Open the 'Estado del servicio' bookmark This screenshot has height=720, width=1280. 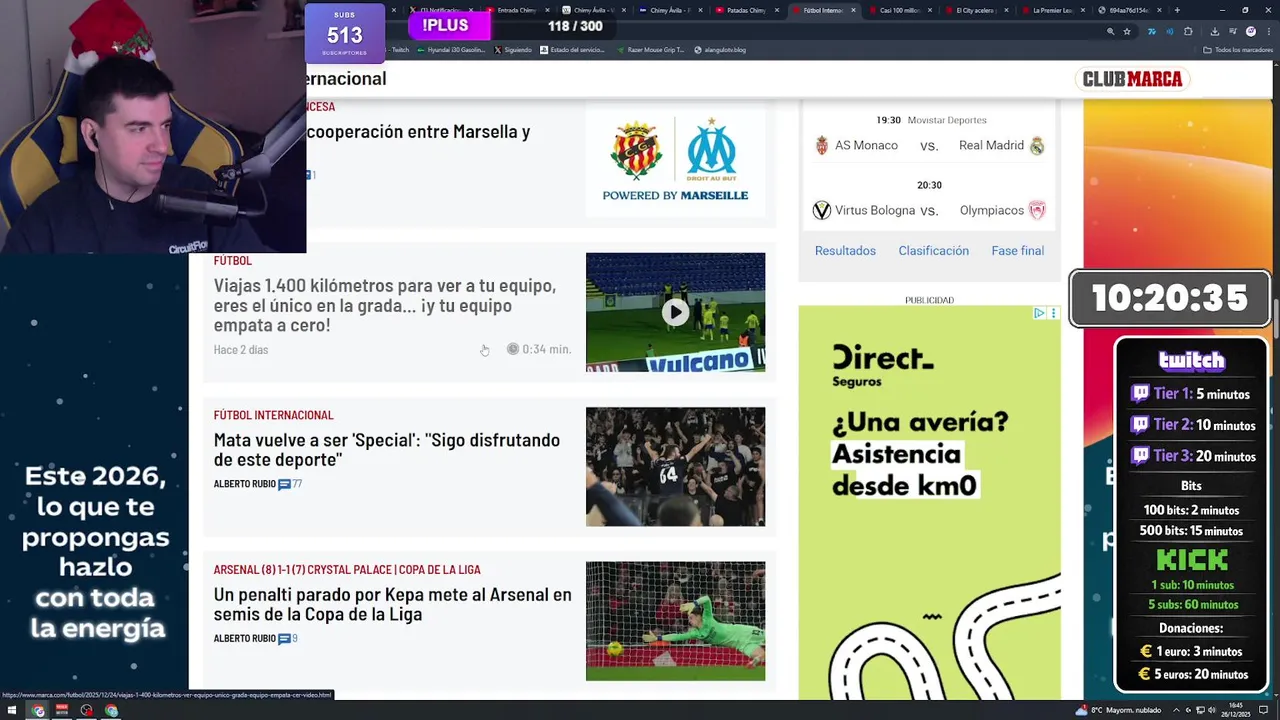click(x=574, y=49)
